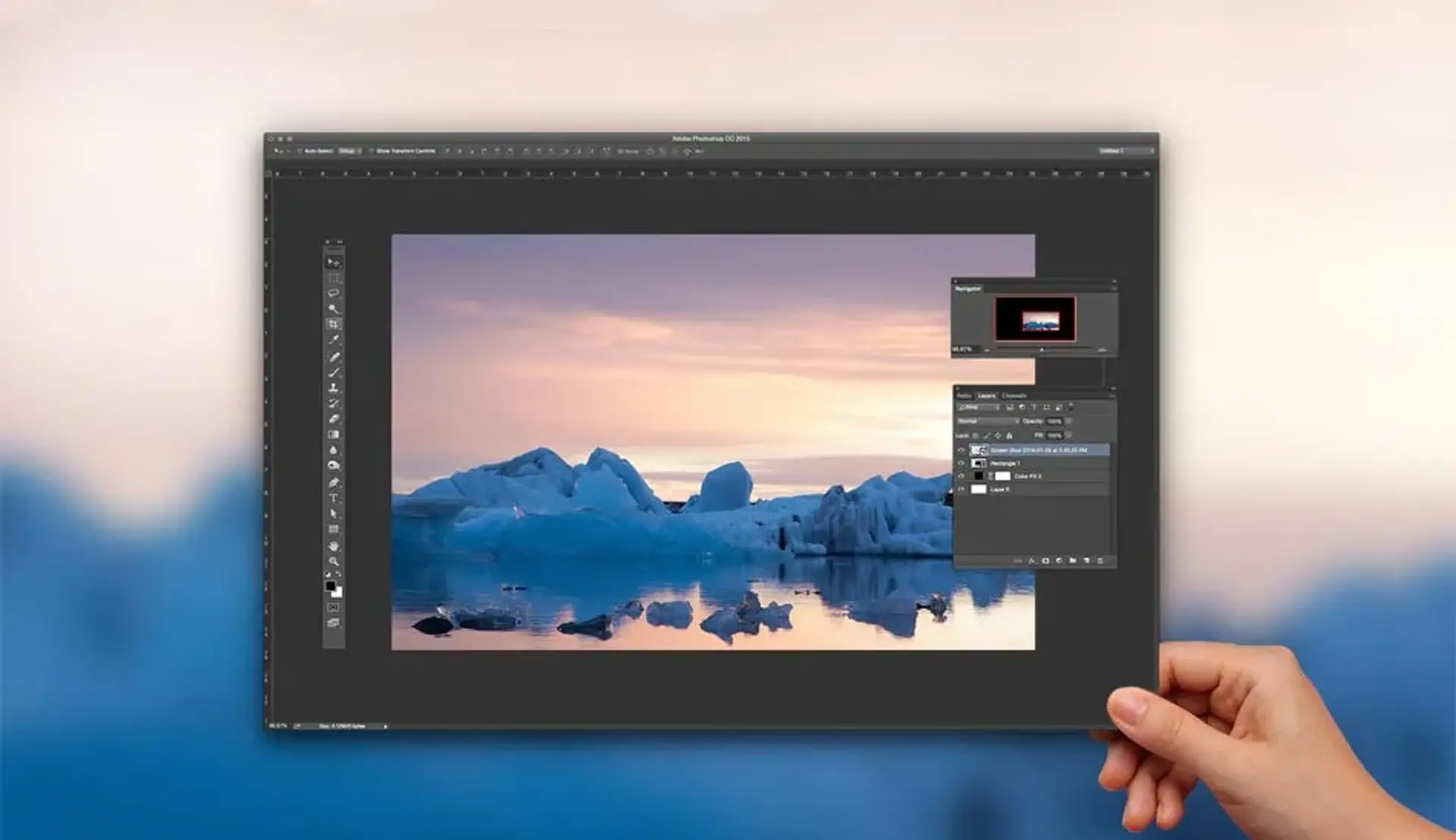Select the Blur tool
The image size is (1456, 840).
[334, 450]
